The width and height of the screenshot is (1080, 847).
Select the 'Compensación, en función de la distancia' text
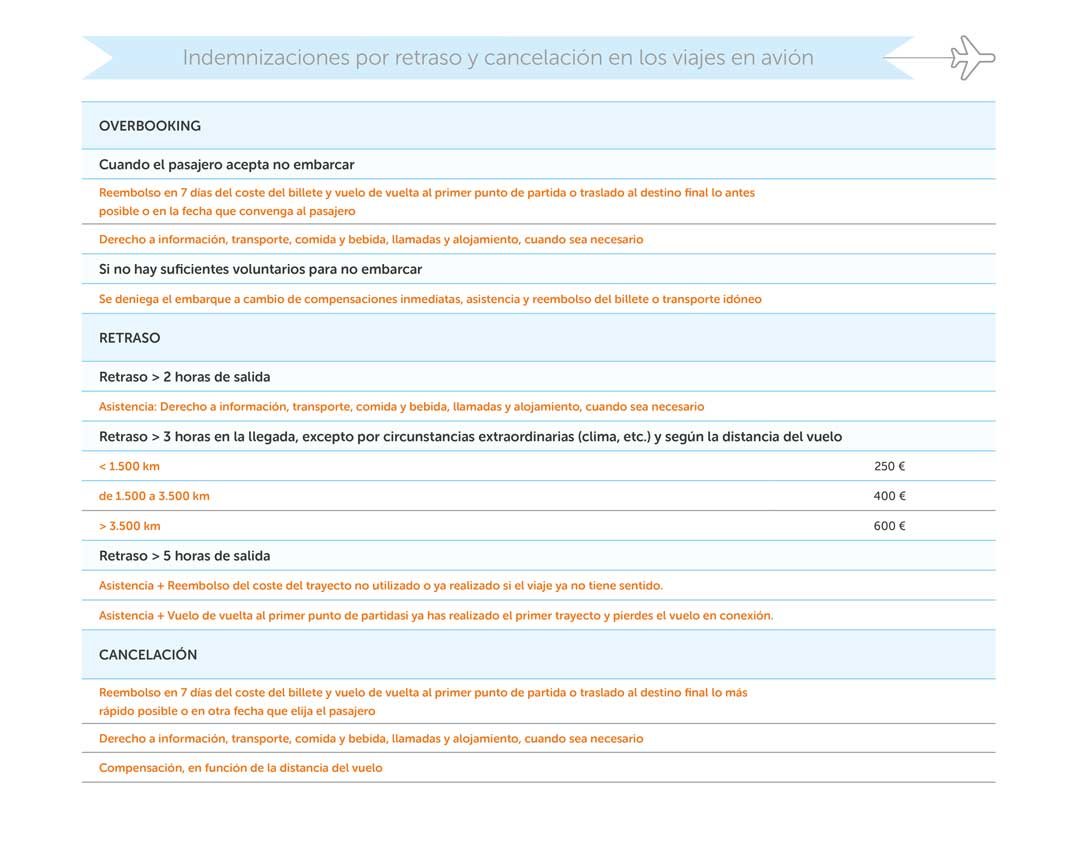[x=240, y=767]
